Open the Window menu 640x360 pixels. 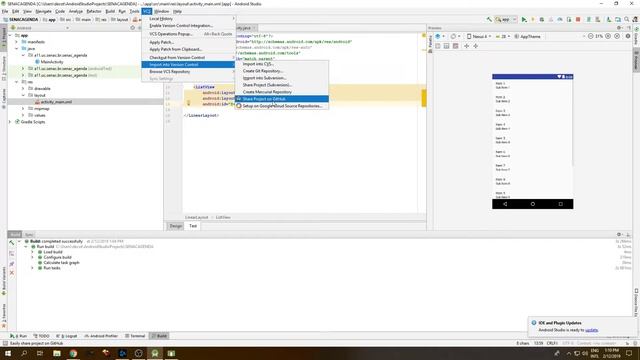[161, 11]
